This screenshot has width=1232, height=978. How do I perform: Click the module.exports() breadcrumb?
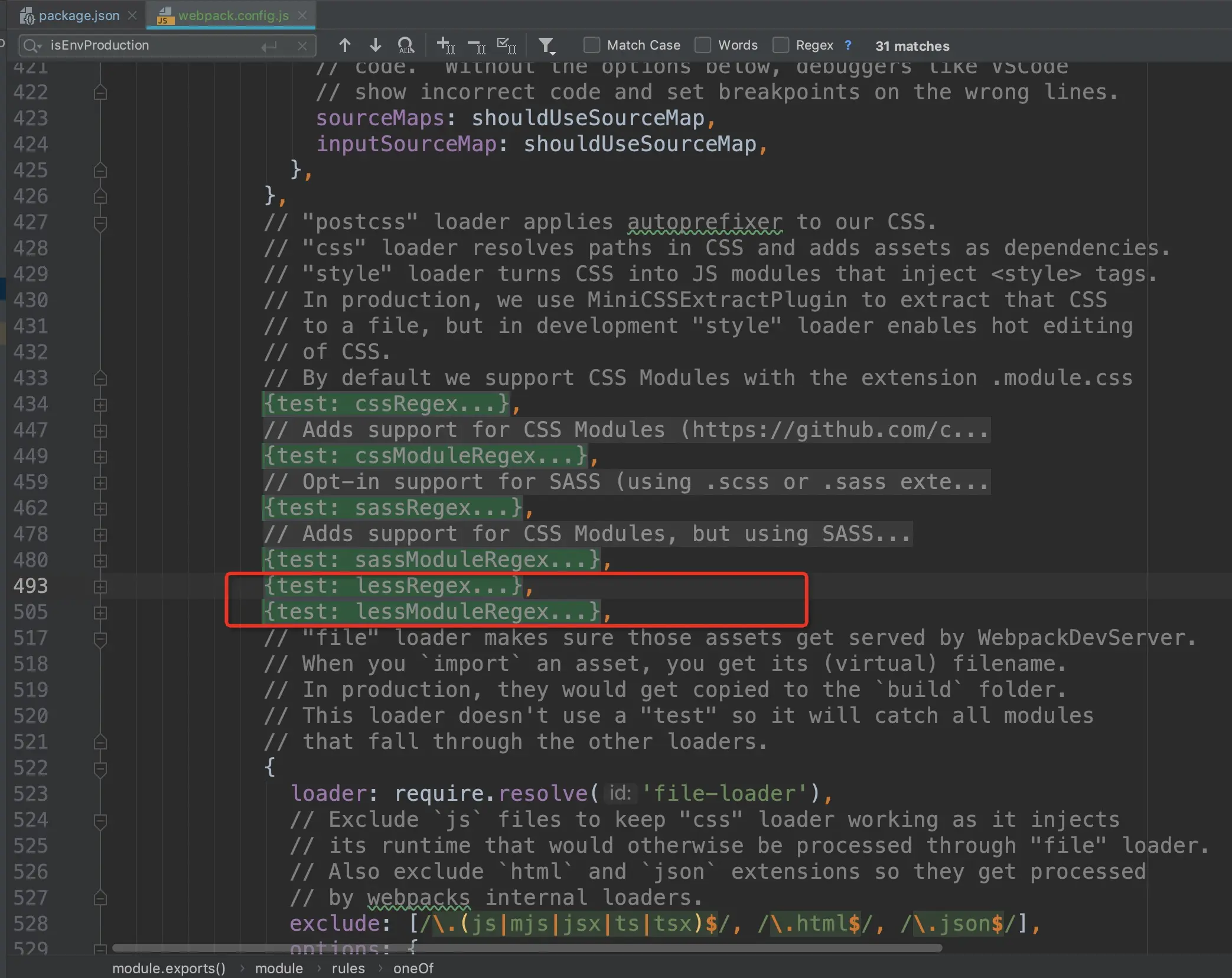coord(169,969)
